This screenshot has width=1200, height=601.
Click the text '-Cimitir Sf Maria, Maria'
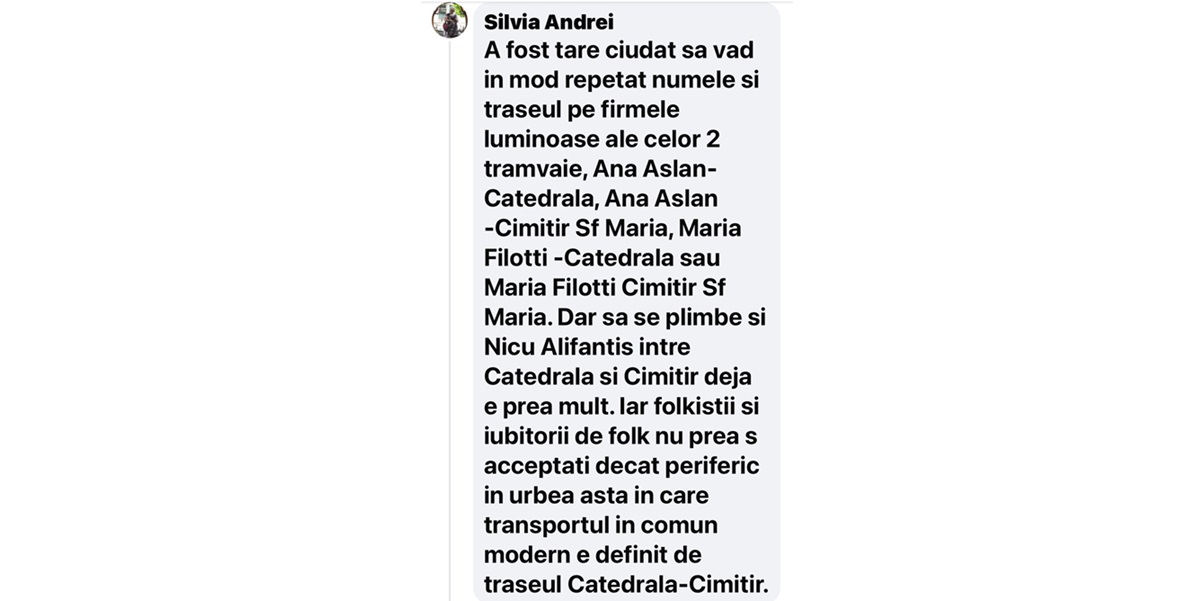click(613, 228)
